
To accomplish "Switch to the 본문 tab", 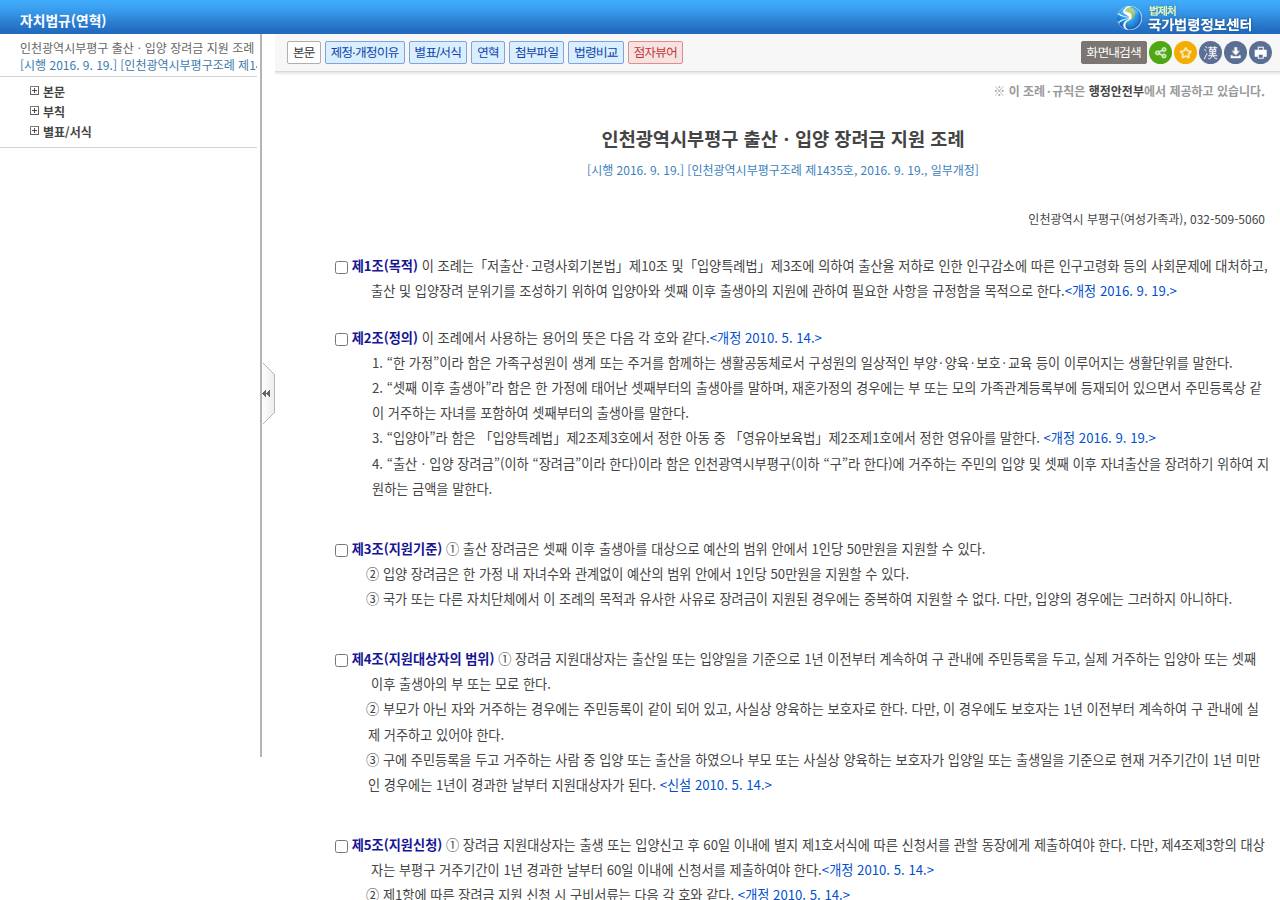I will click(x=304, y=53).
